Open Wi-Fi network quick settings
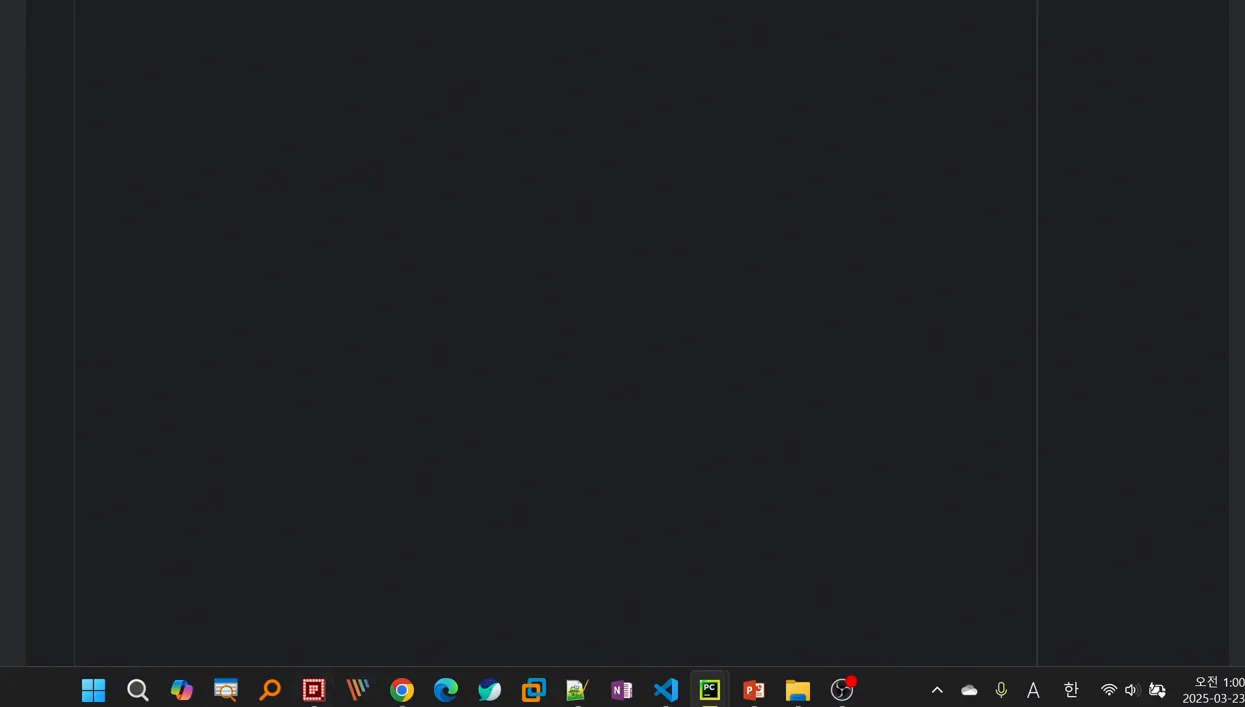This screenshot has height=707, width=1245. [1109, 690]
